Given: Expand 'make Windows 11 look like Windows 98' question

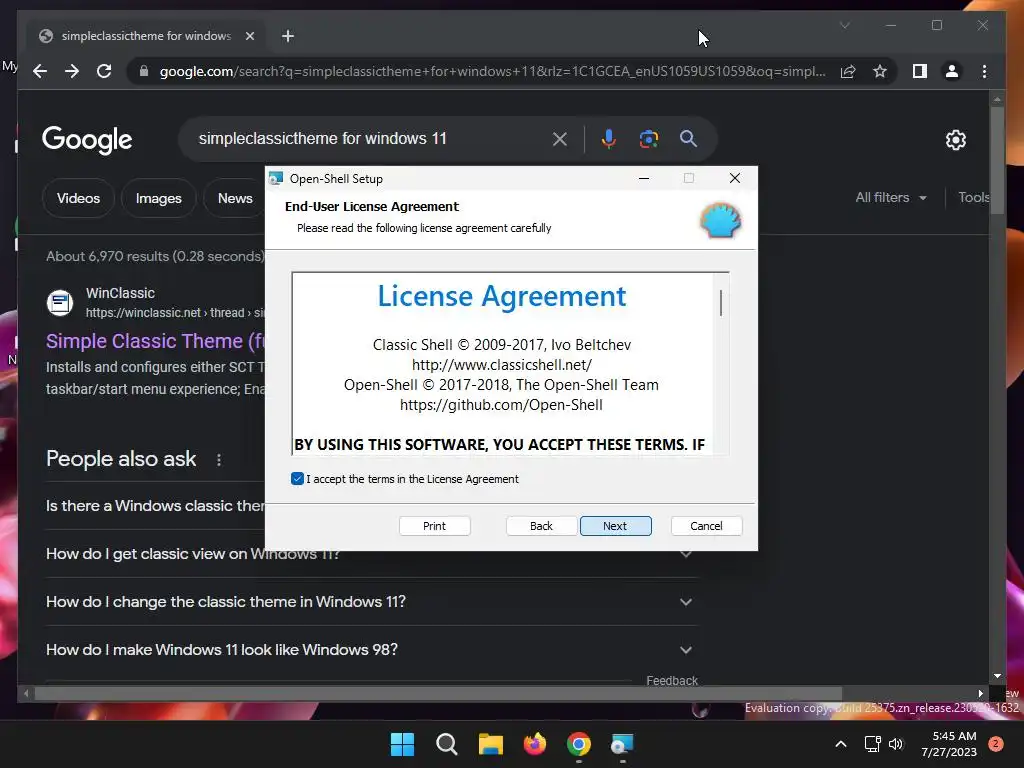Looking at the screenshot, I should pos(372,650).
